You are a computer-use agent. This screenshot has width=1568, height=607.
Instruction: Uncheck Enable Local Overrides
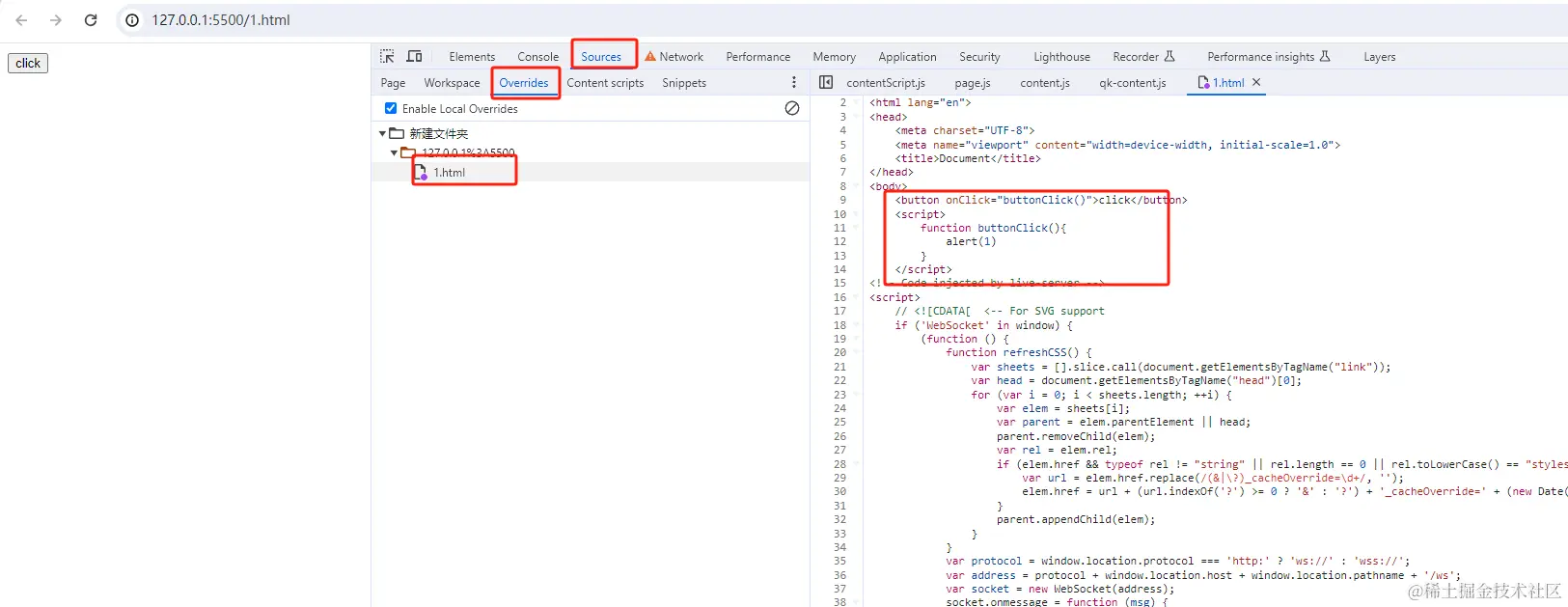[x=391, y=108]
